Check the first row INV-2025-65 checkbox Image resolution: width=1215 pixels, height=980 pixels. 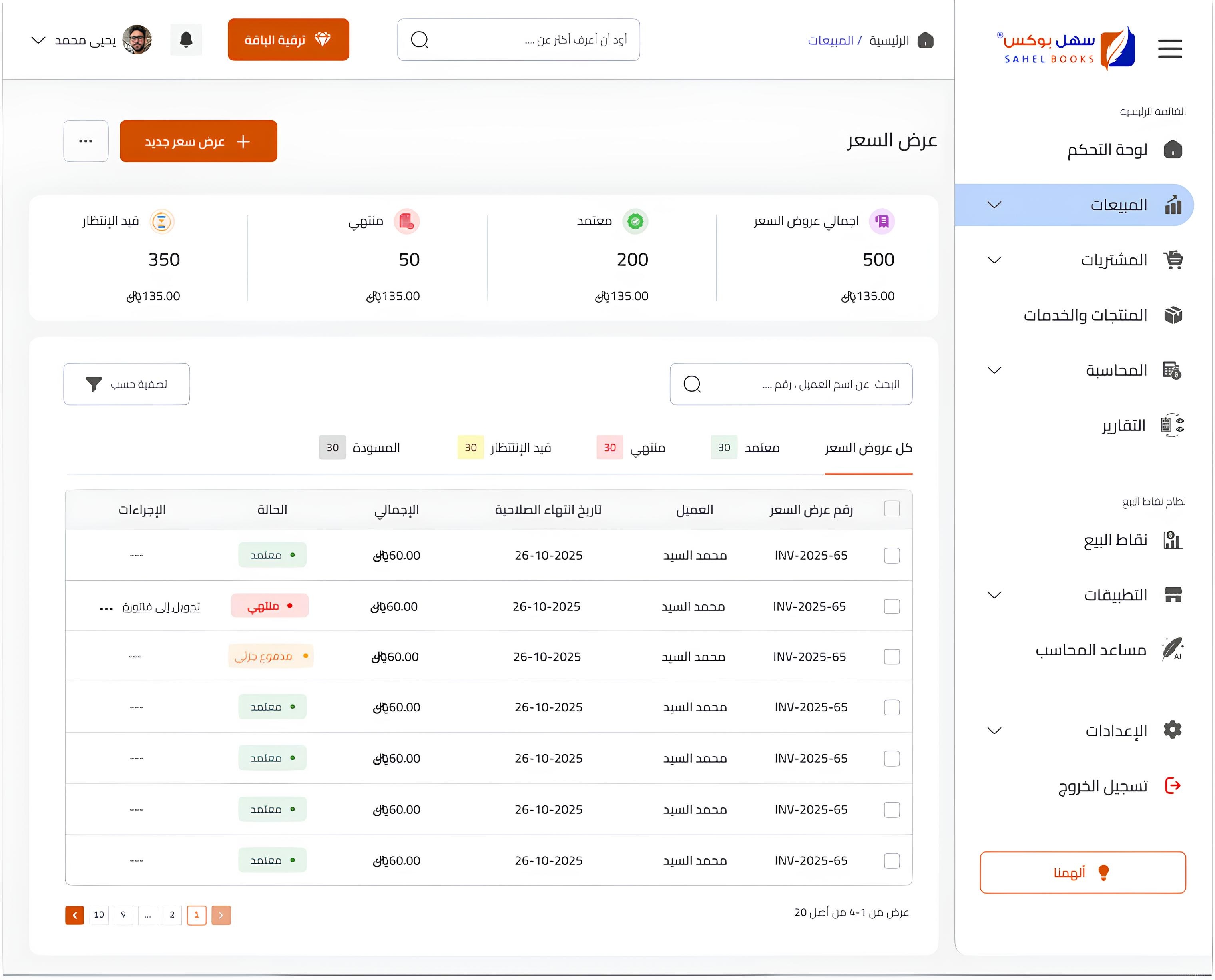tap(892, 556)
